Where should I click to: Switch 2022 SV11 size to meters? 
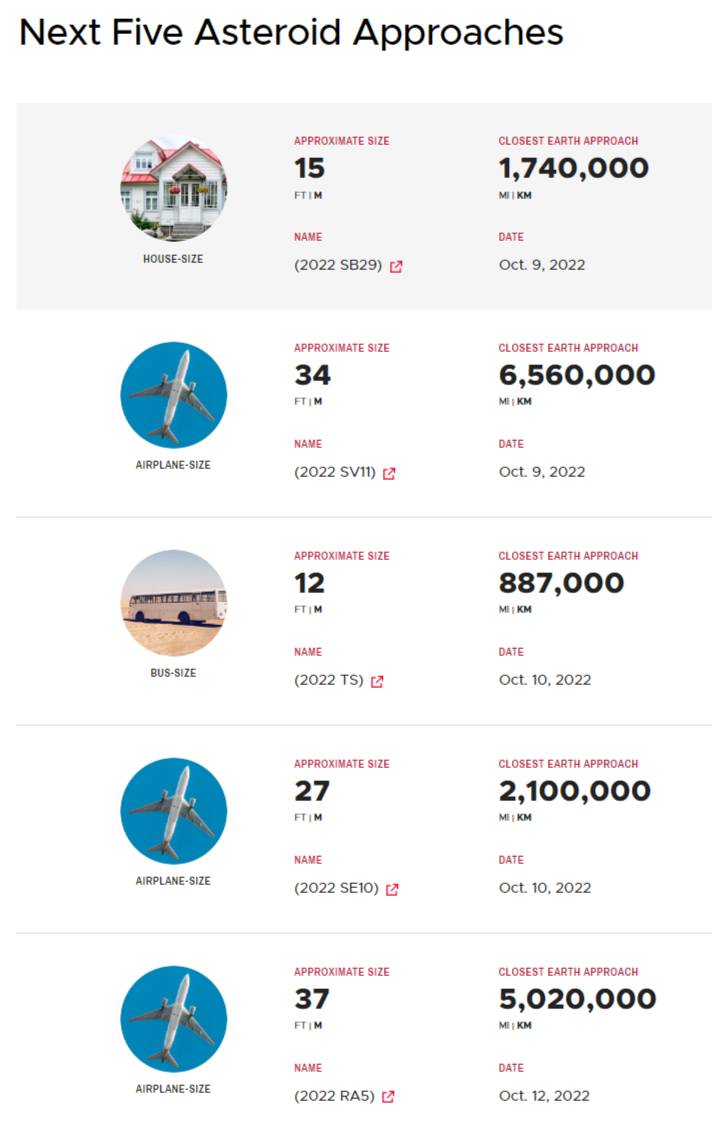click(x=318, y=402)
